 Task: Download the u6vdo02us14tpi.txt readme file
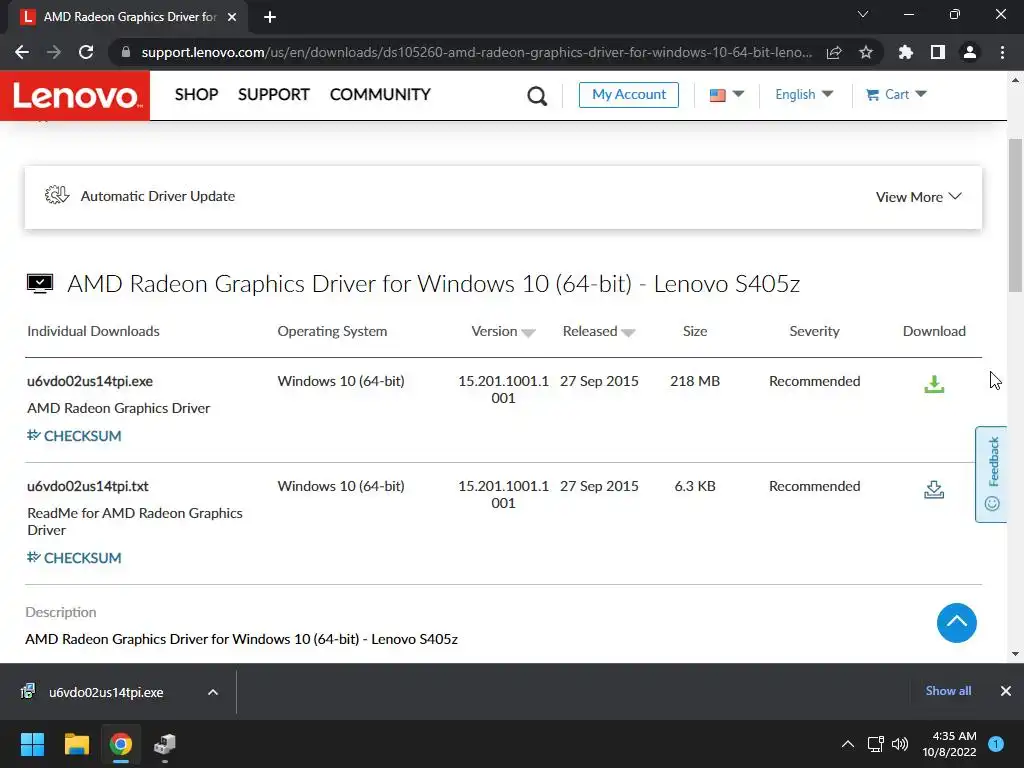[934, 489]
